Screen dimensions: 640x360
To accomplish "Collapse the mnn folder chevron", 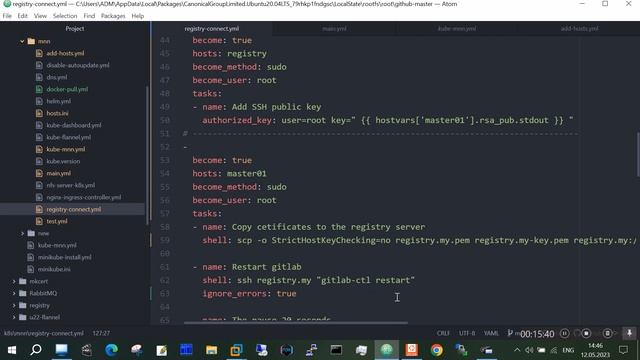I will point(22,41).
